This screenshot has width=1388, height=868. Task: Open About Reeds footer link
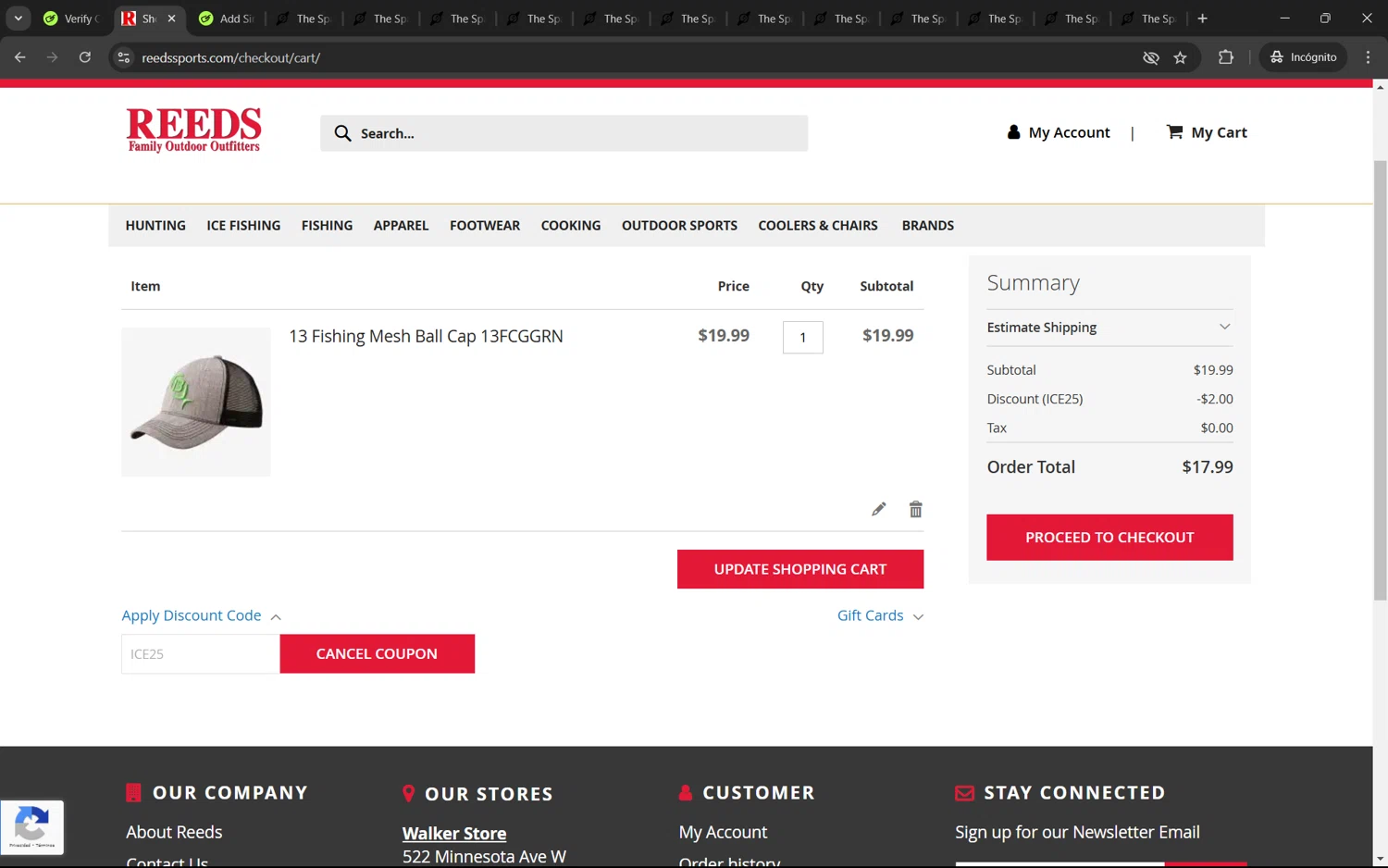point(174,832)
